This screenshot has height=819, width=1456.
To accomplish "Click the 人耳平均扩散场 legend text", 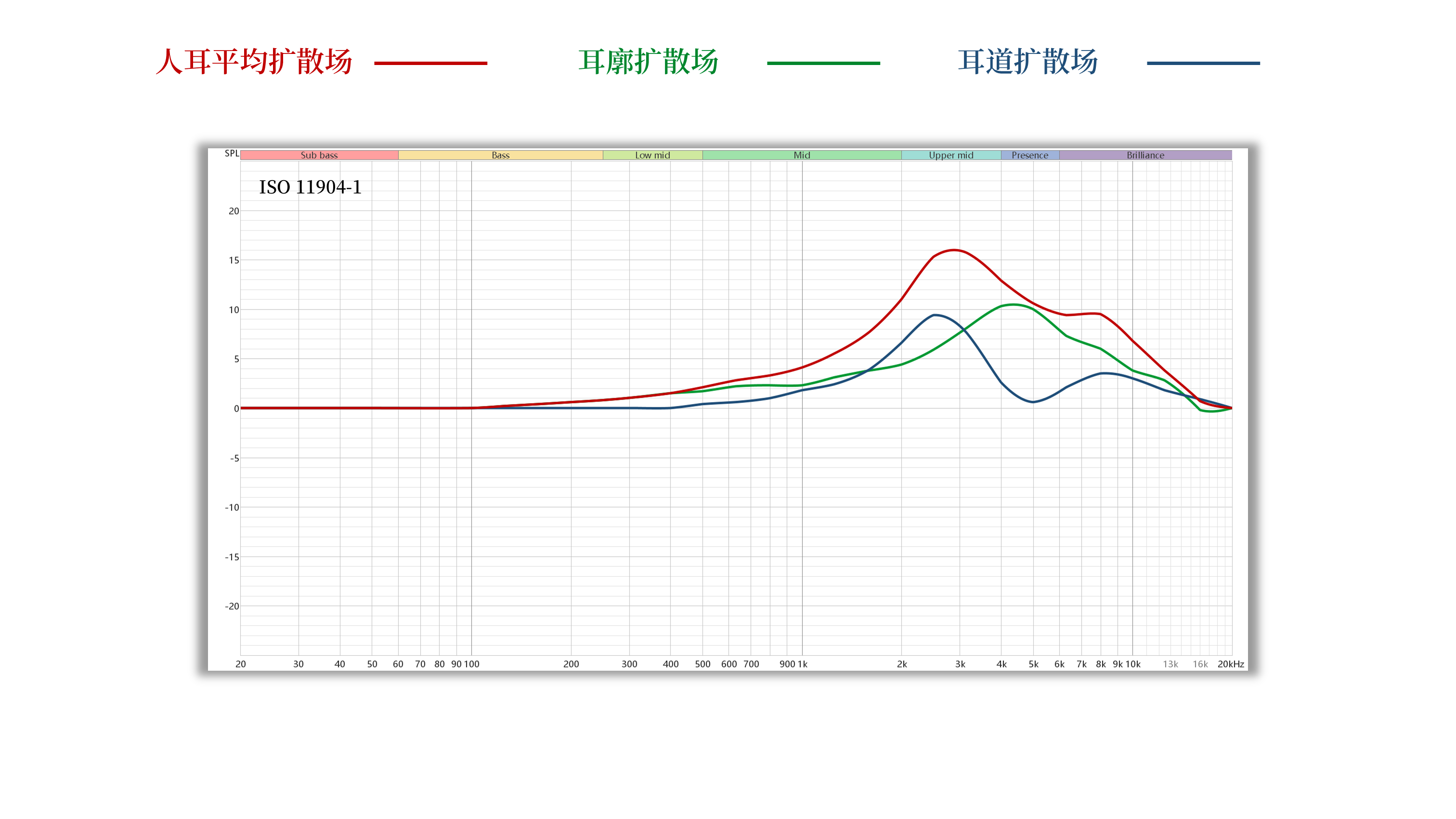I will [x=254, y=61].
